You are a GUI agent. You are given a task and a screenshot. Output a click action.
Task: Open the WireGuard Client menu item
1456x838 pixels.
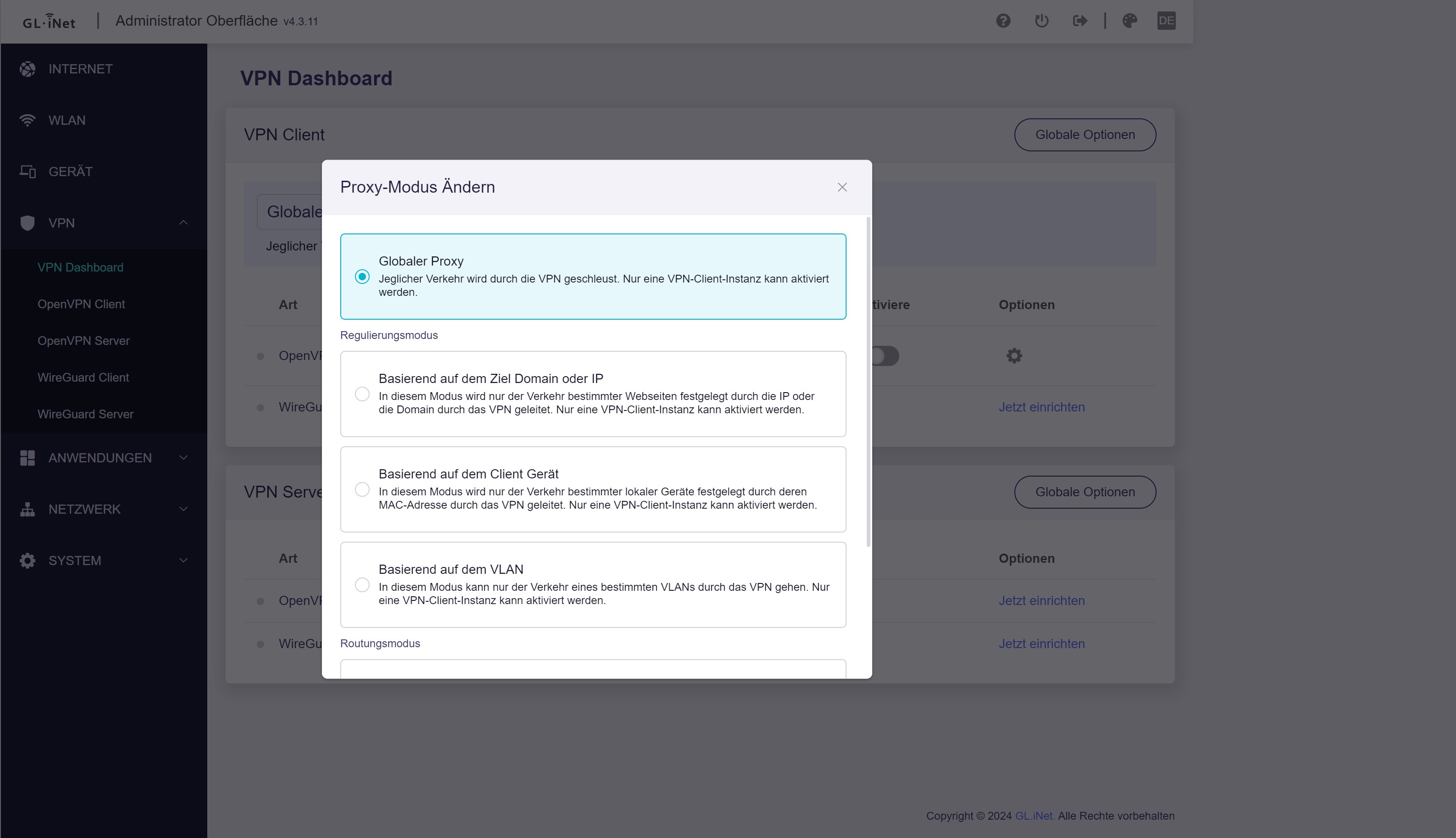point(83,377)
